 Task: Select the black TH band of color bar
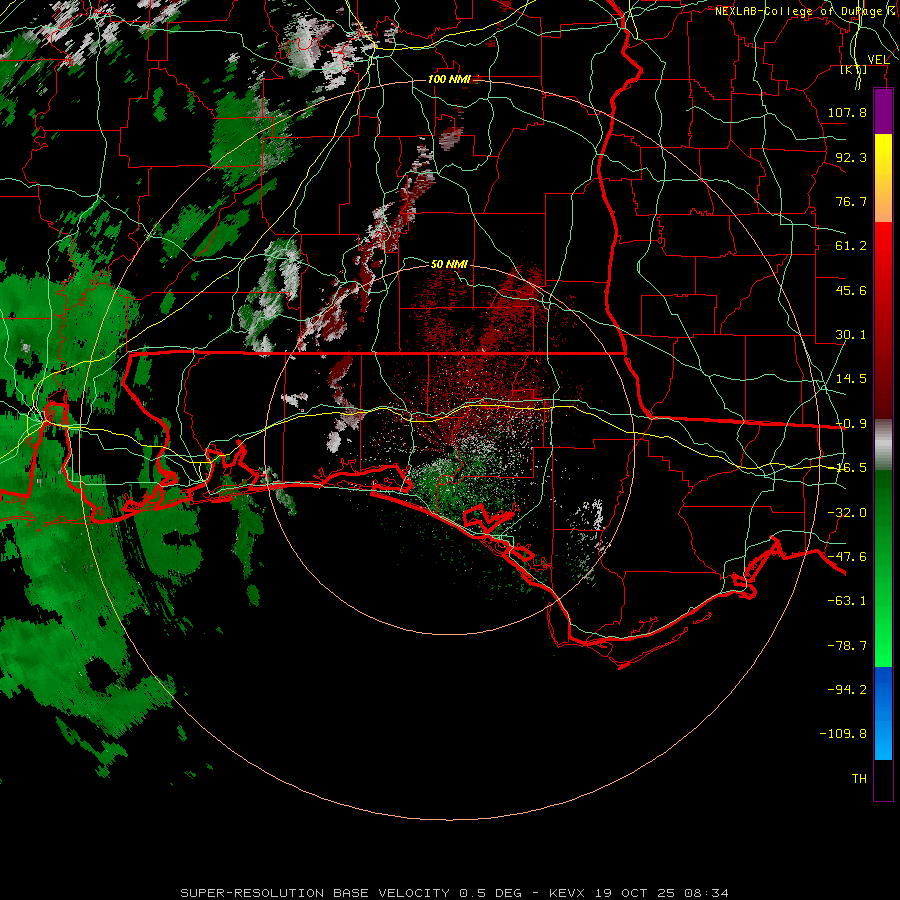(883, 780)
